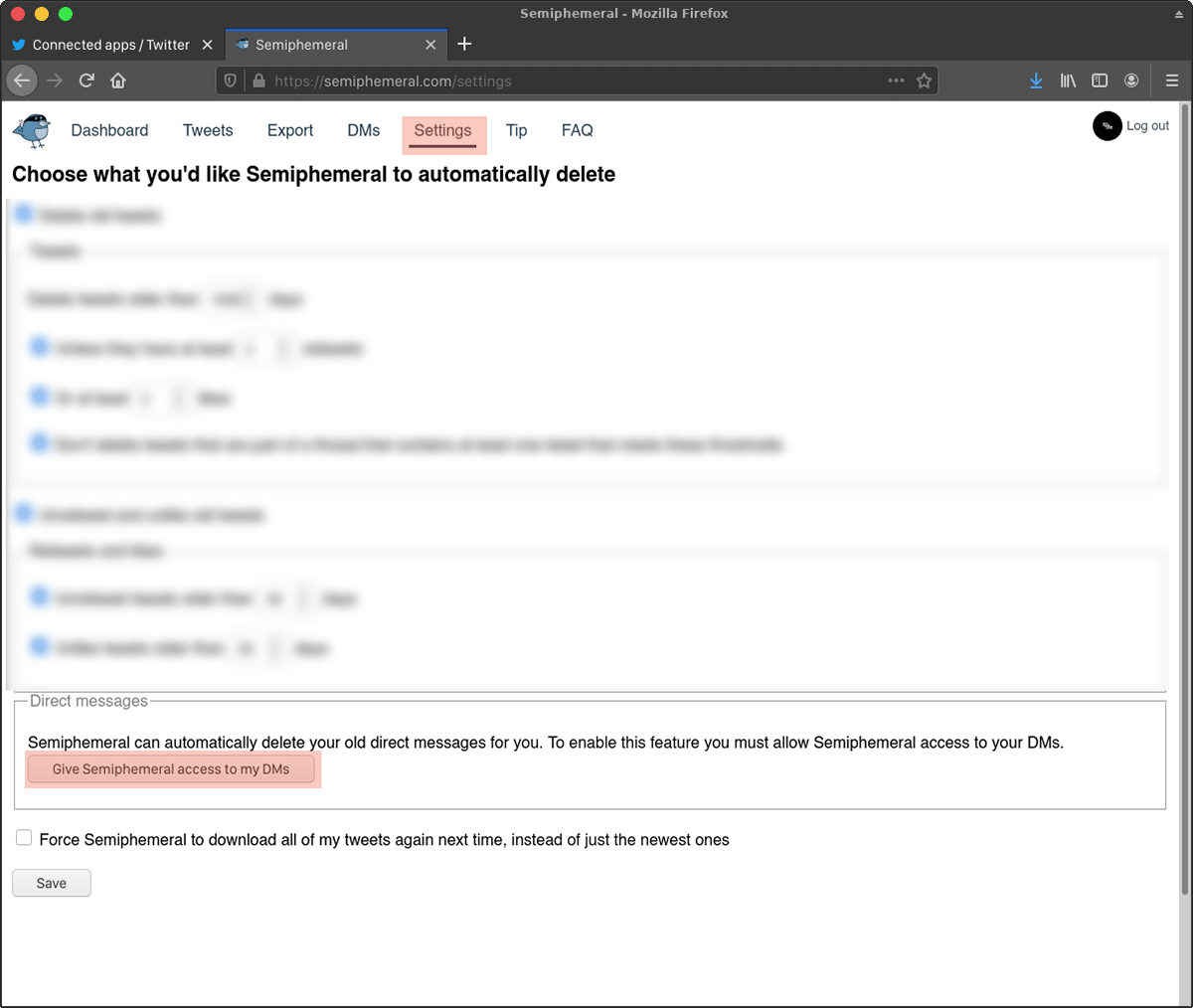
Task: Open the Firefox hamburger menu
Action: [1172, 81]
